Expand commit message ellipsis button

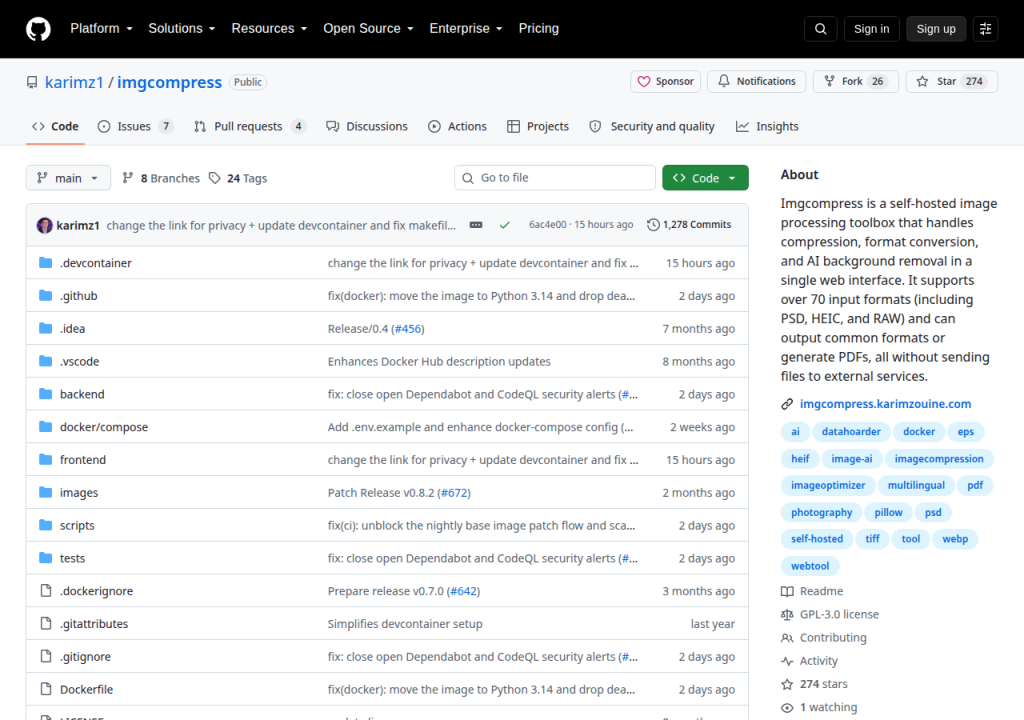(476, 225)
